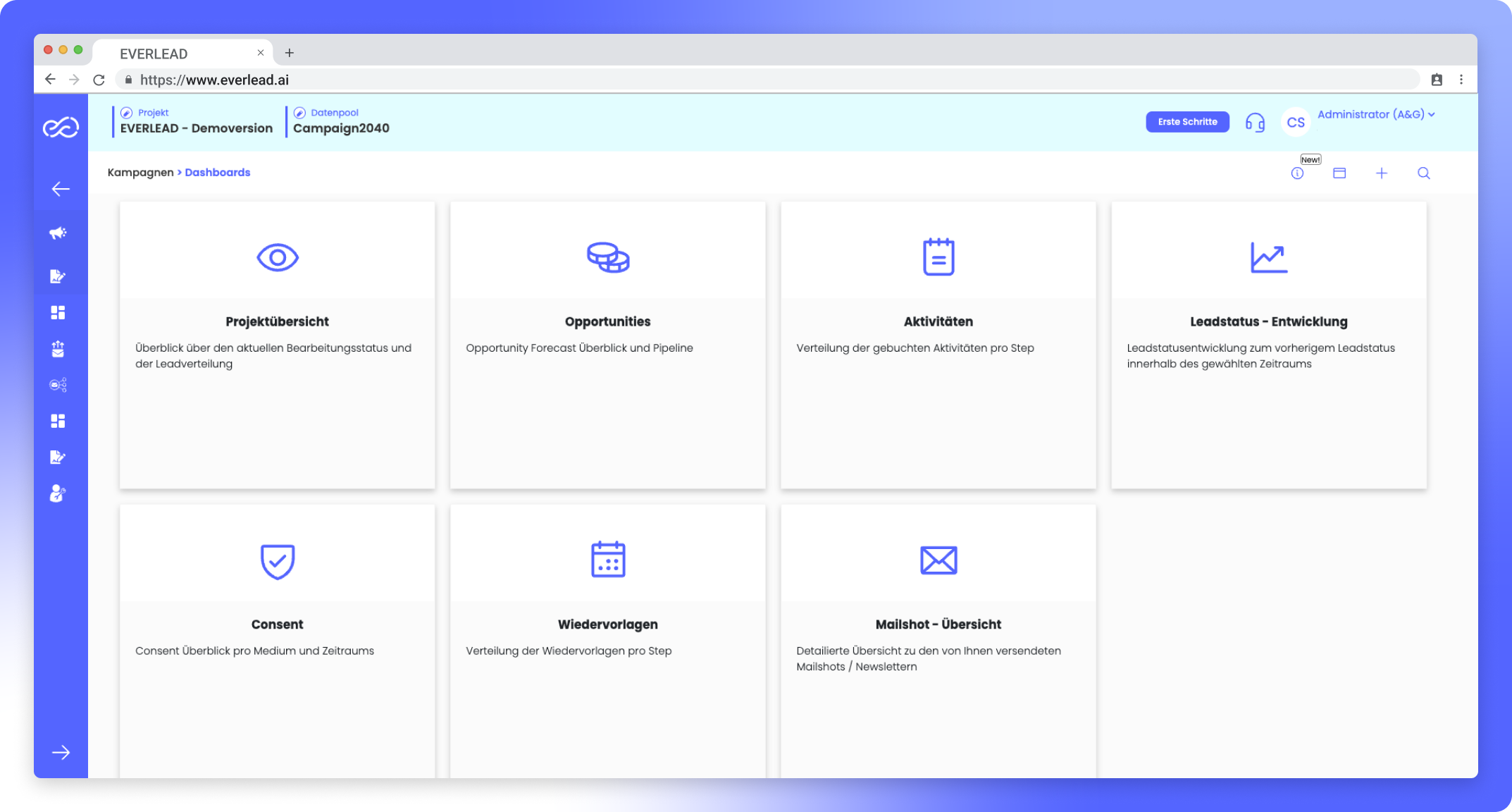Screen dimensions: 1512x812
Task: Switch to the EVERLEAD browser tab
Action: tap(154, 53)
